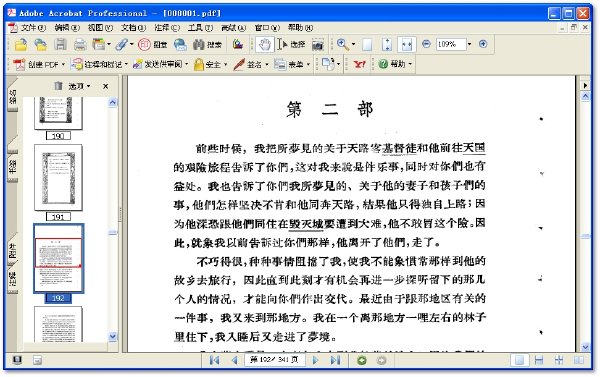The width and height of the screenshot is (600, 377).
Task: Select page 190 thumbnail
Action: point(58,113)
